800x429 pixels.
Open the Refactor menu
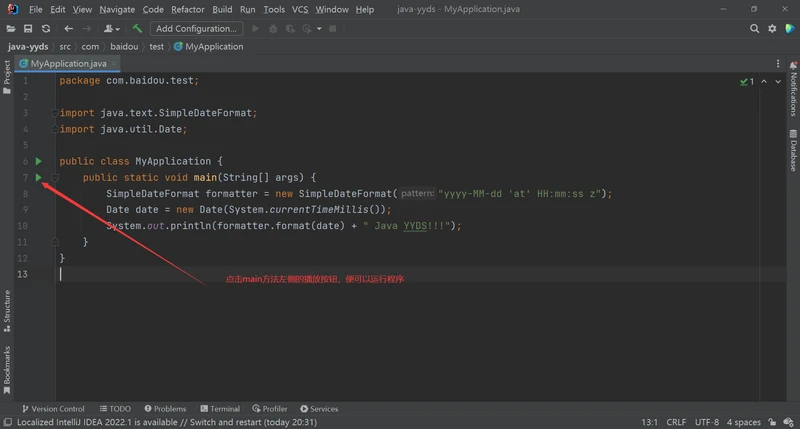tap(188, 9)
